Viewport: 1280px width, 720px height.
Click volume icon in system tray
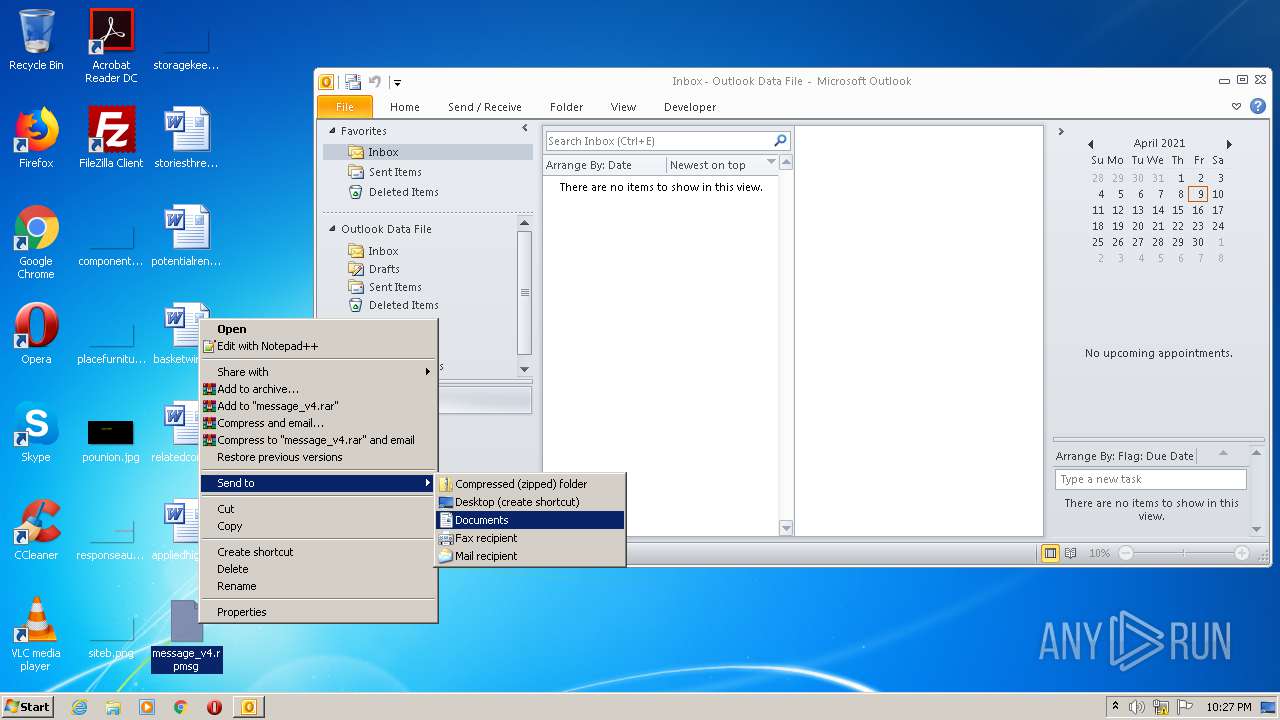(x=1137, y=707)
